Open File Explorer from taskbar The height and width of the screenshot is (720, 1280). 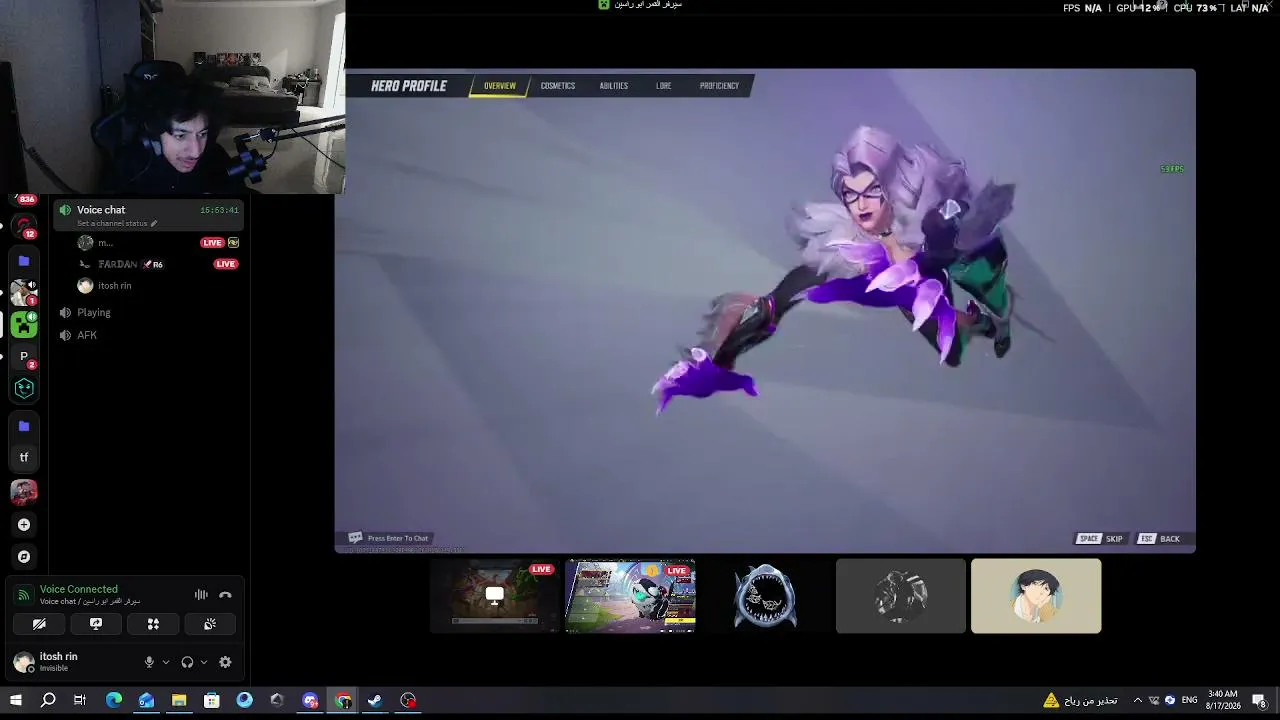[x=179, y=701]
